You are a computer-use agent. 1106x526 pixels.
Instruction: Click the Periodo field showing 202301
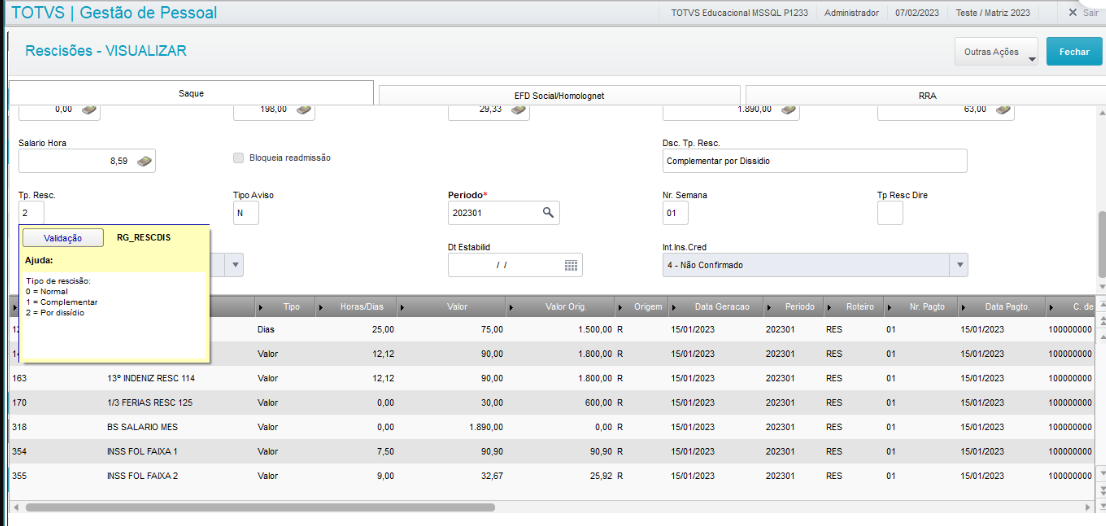(504, 212)
